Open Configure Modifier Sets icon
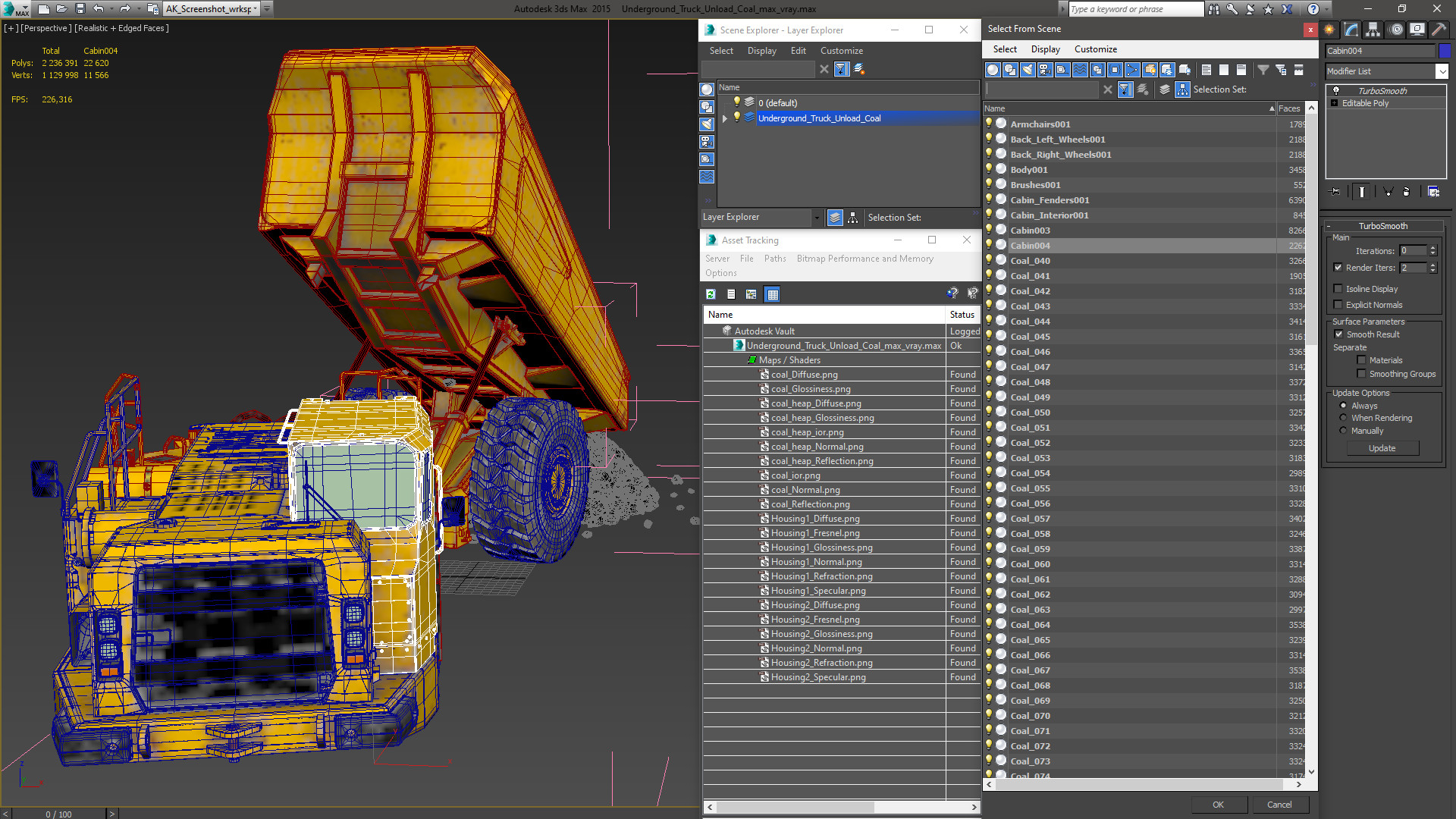1456x819 pixels. pyautogui.click(x=1434, y=192)
